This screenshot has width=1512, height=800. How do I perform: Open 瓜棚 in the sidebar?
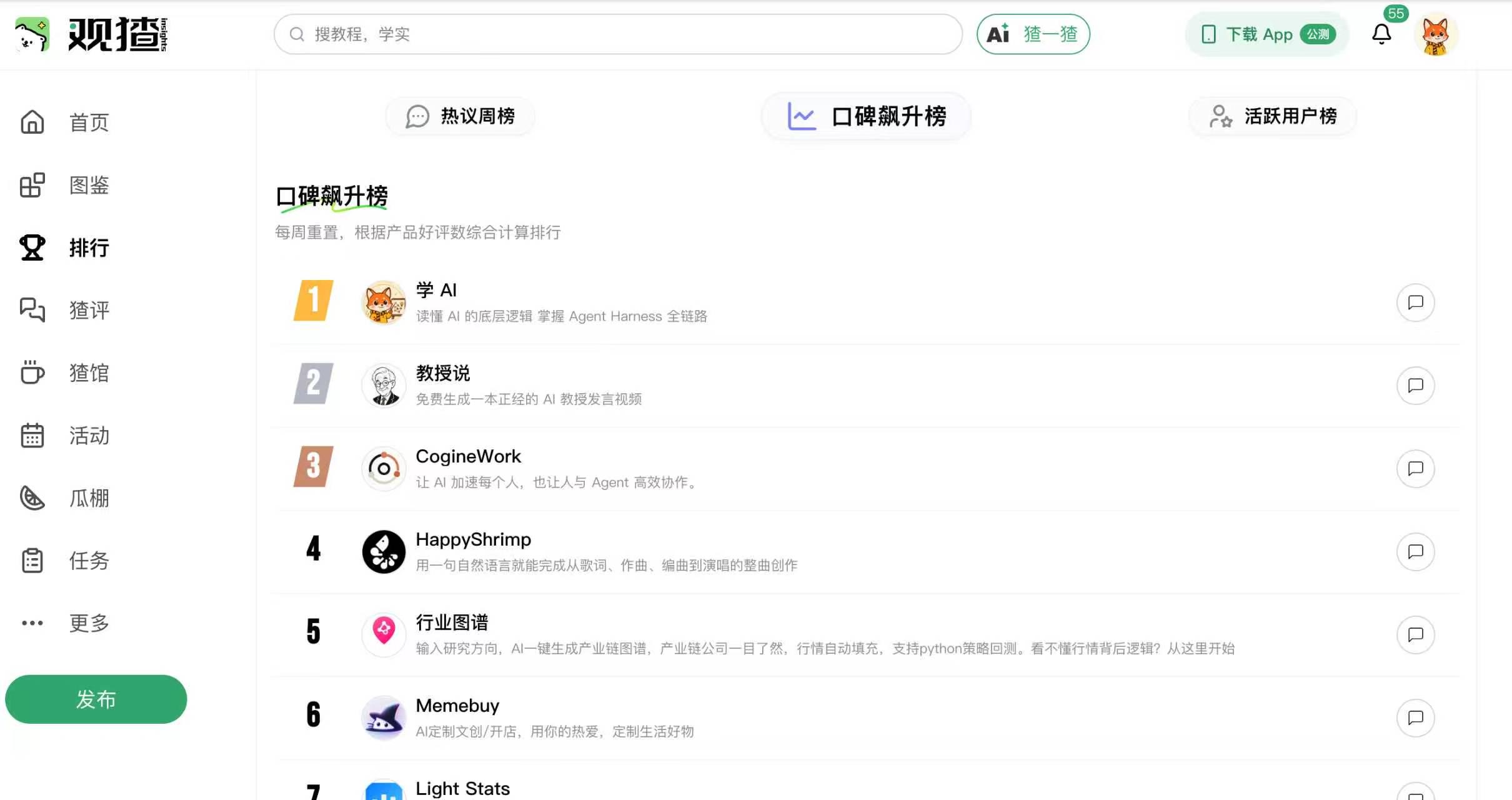click(x=89, y=498)
